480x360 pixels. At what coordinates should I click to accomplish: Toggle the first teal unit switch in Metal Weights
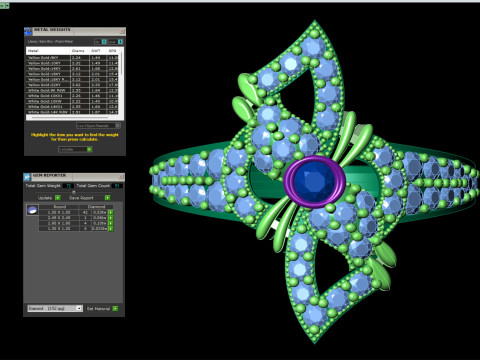tap(104, 42)
